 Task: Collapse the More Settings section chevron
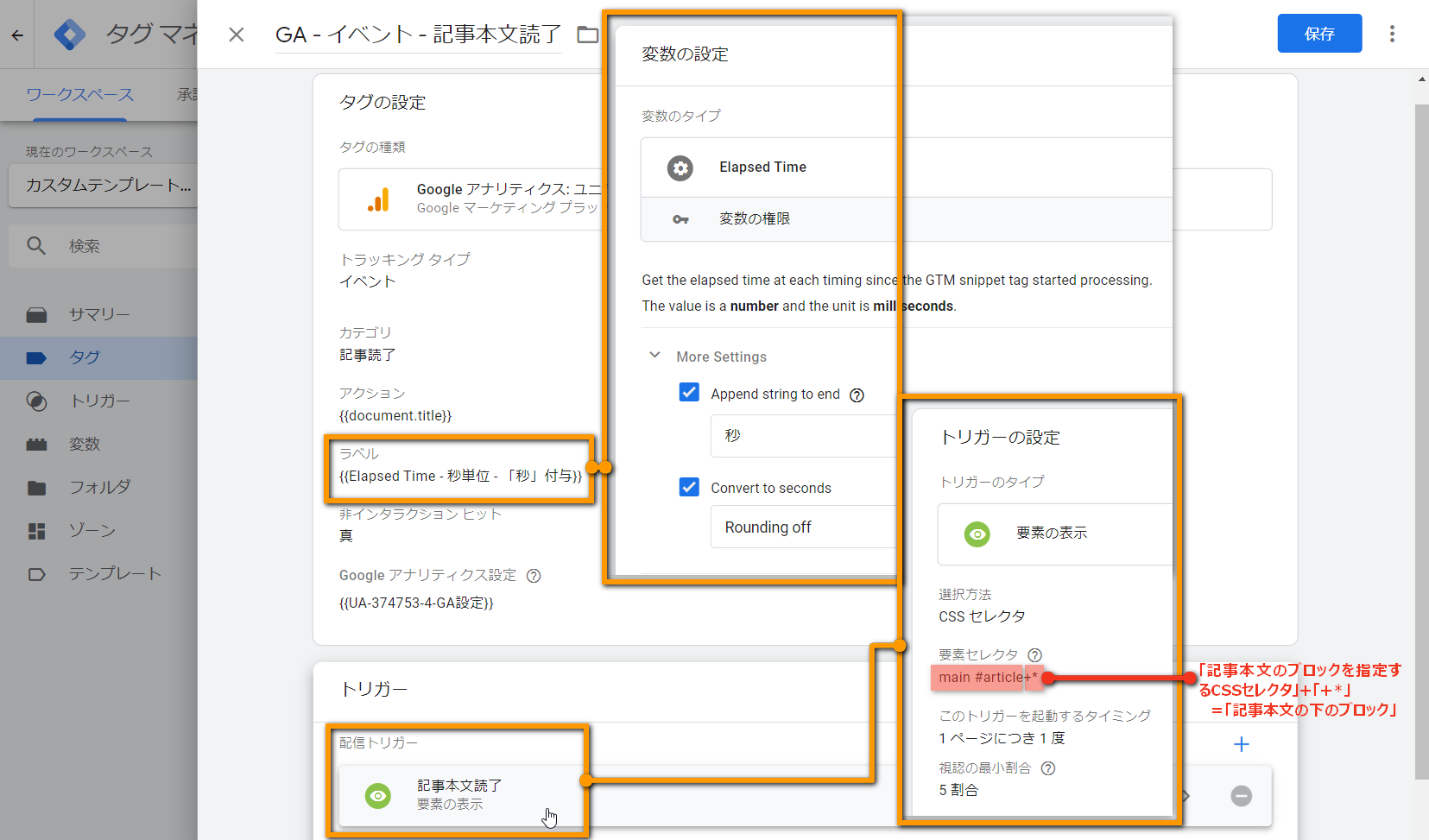coord(654,356)
